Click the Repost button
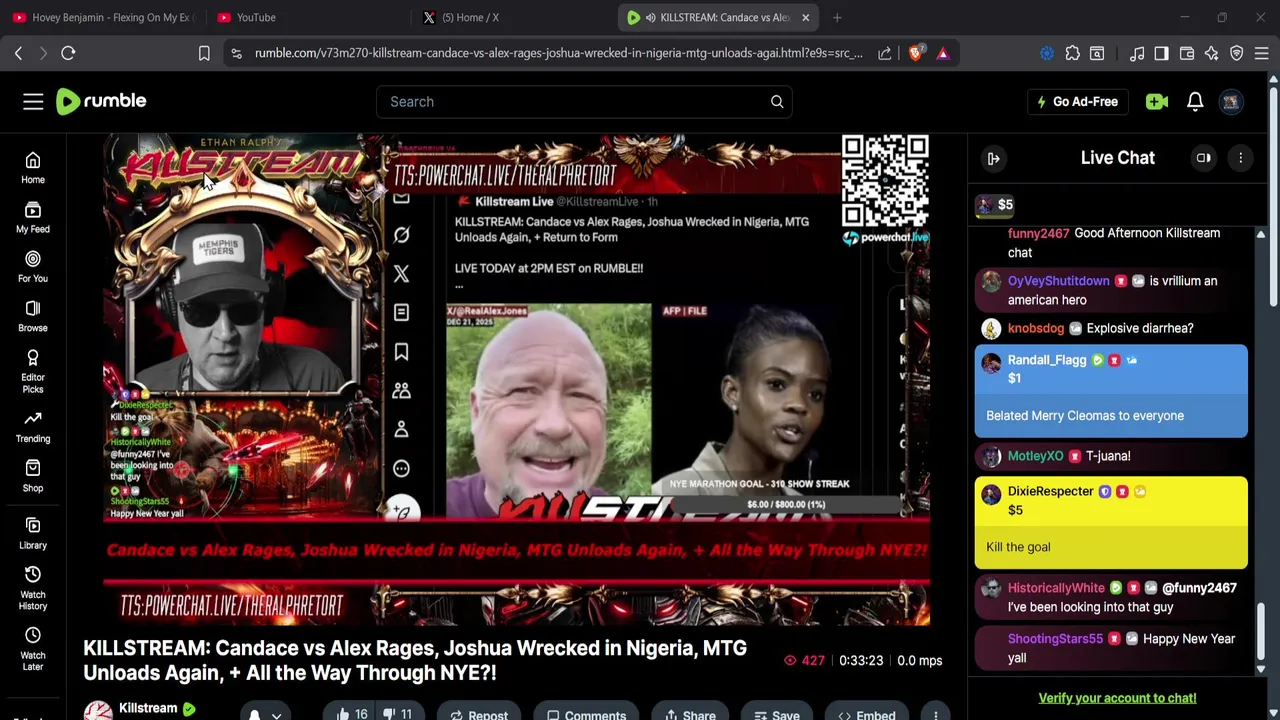This screenshot has height=720, width=1280. [x=479, y=714]
